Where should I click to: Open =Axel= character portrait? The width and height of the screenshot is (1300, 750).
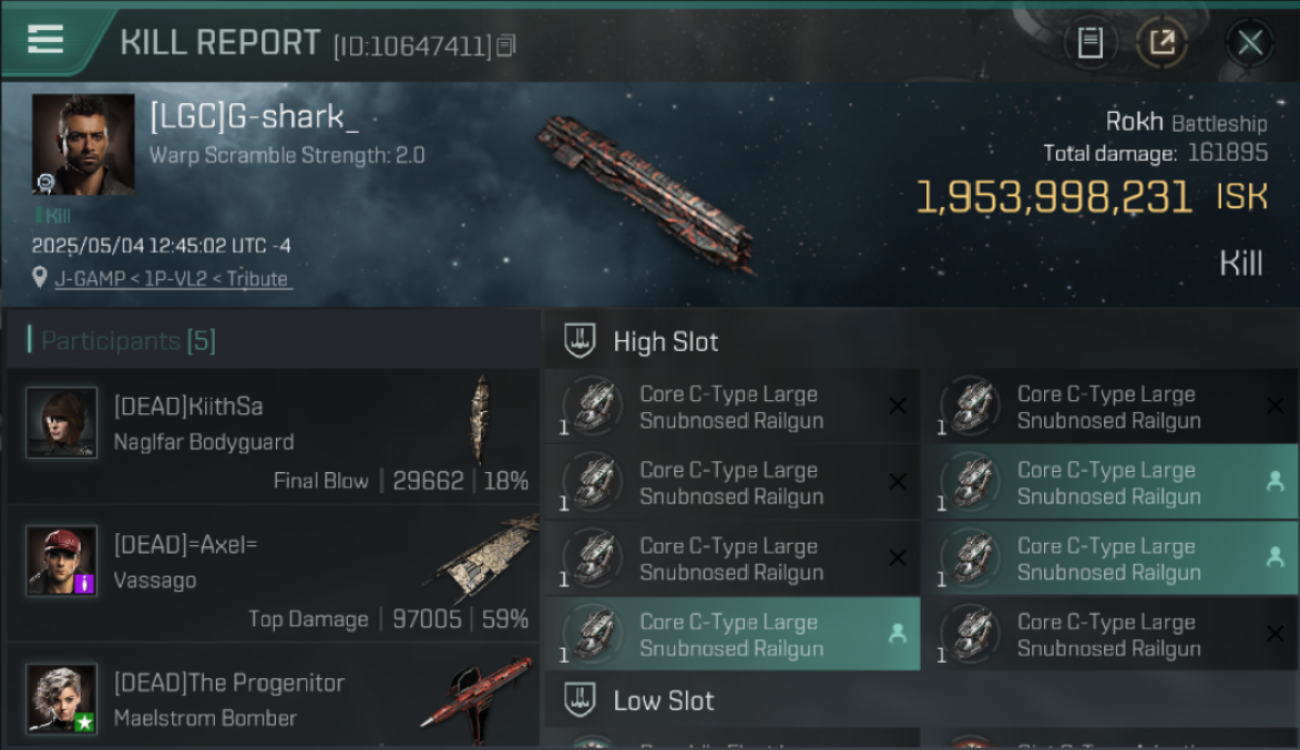pyautogui.click(x=62, y=561)
